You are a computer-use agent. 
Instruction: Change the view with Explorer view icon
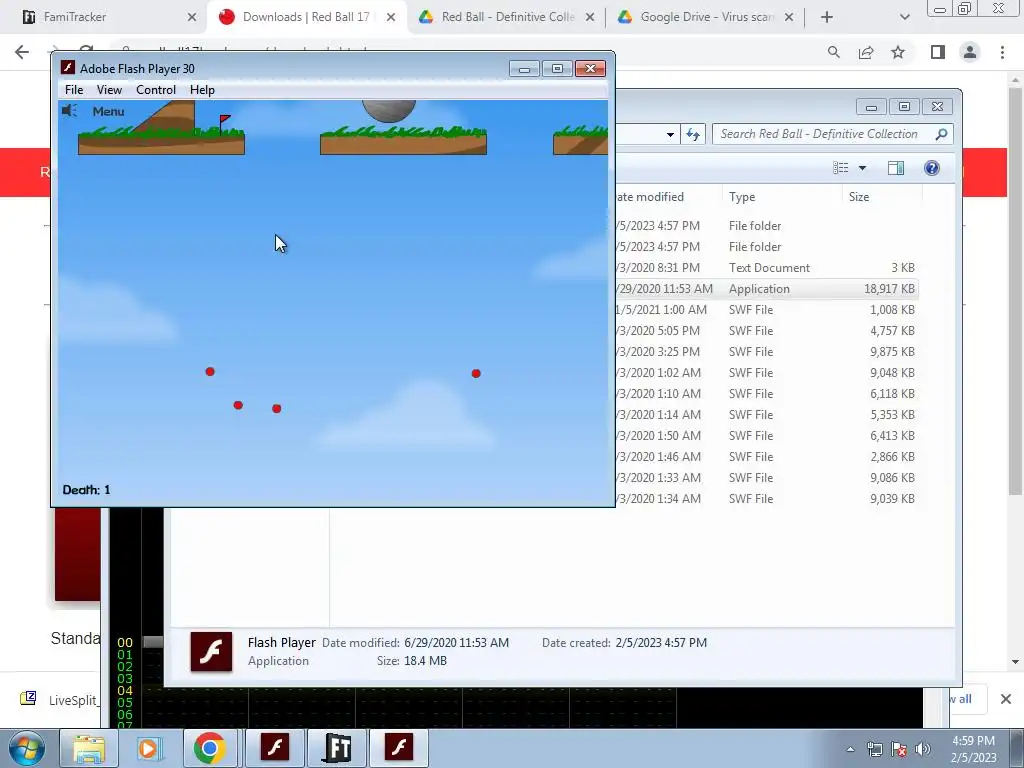[840, 168]
